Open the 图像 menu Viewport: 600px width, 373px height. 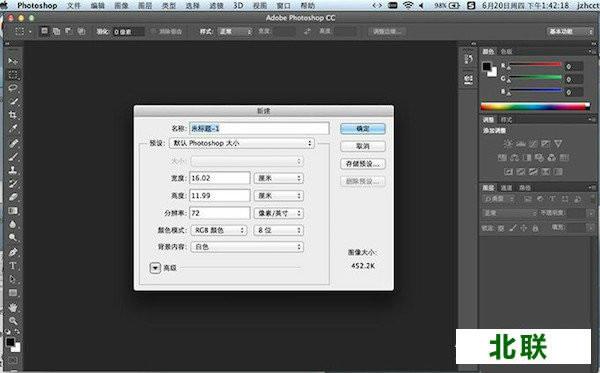pos(121,5)
